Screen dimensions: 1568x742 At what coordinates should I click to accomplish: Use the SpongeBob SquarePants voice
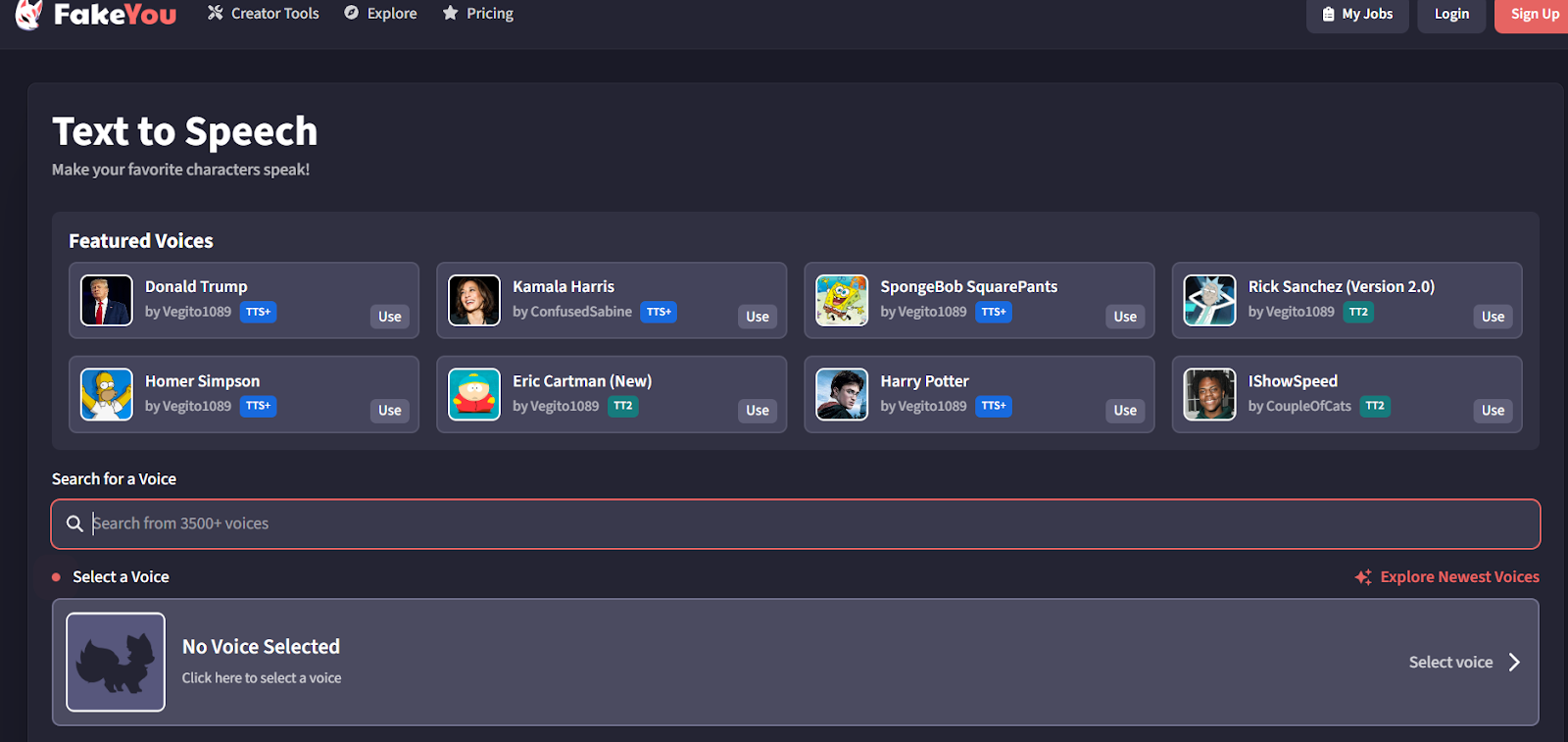coord(1125,317)
